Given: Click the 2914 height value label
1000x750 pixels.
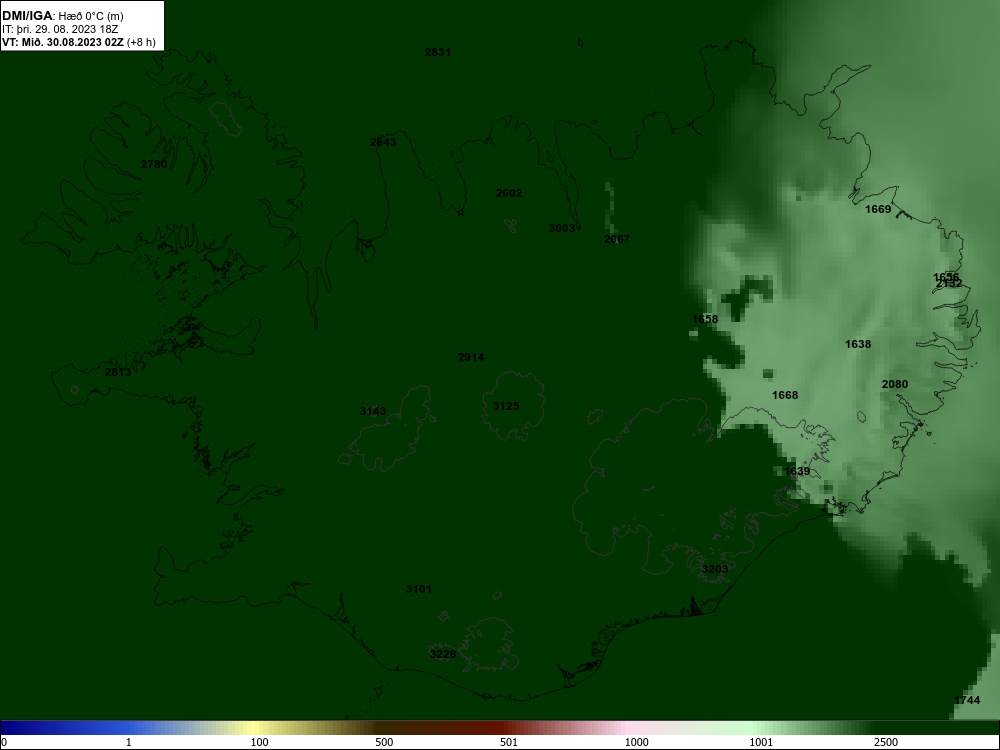Looking at the screenshot, I should tap(471, 357).
